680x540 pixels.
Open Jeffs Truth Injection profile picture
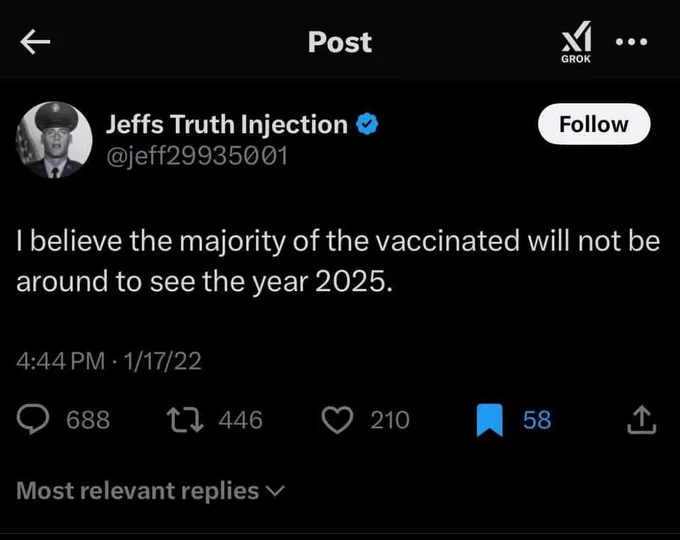pyautogui.click(x=54, y=140)
